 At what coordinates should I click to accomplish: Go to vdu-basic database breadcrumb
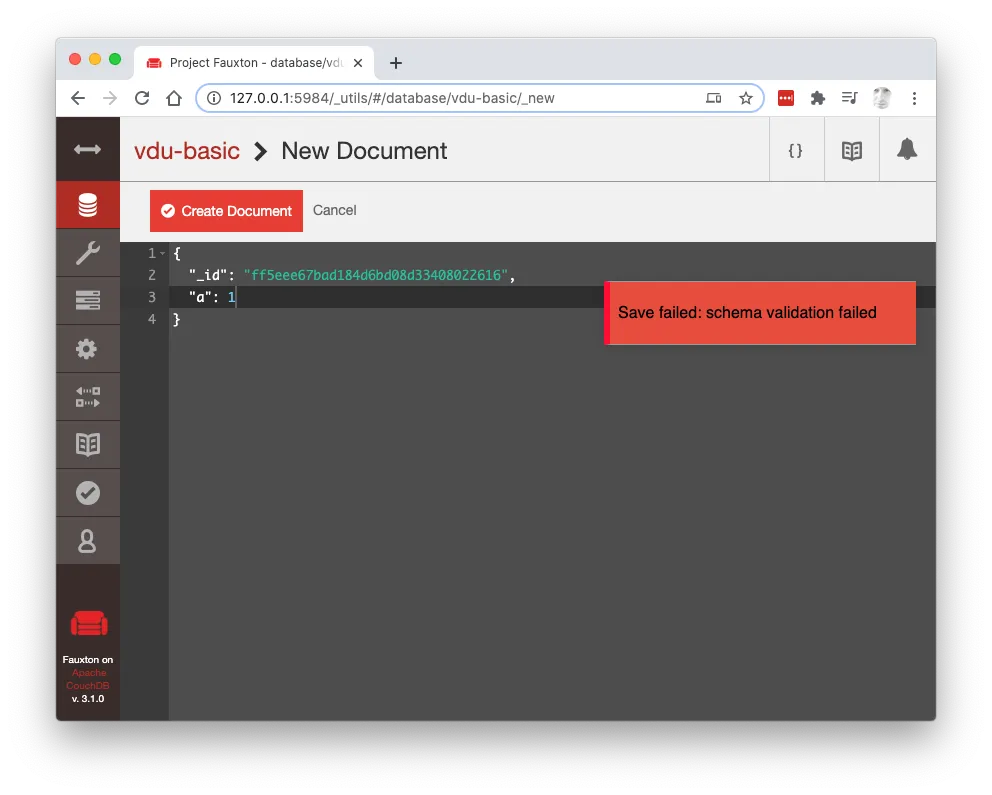pyautogui.click(x=187, y=151)
